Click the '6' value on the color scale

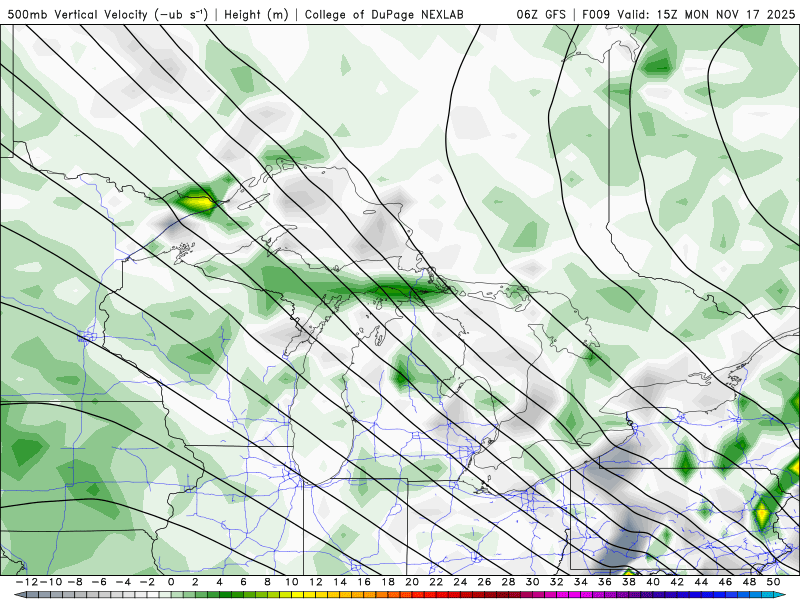click(x=243, y=582)
